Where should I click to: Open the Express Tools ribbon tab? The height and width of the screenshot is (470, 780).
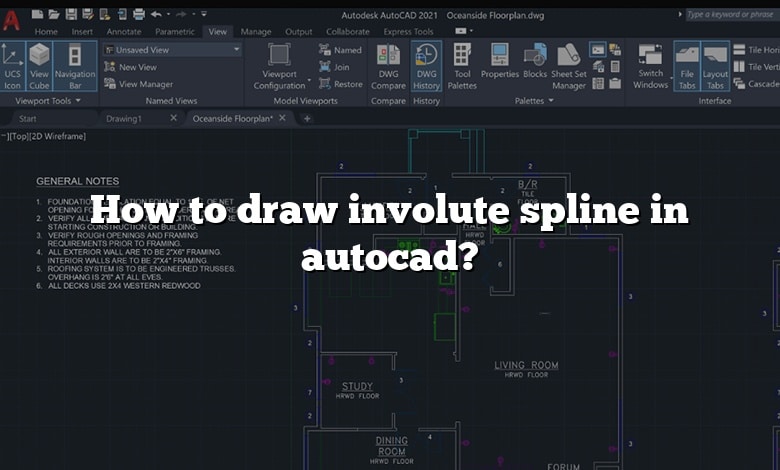pos(408,31)
